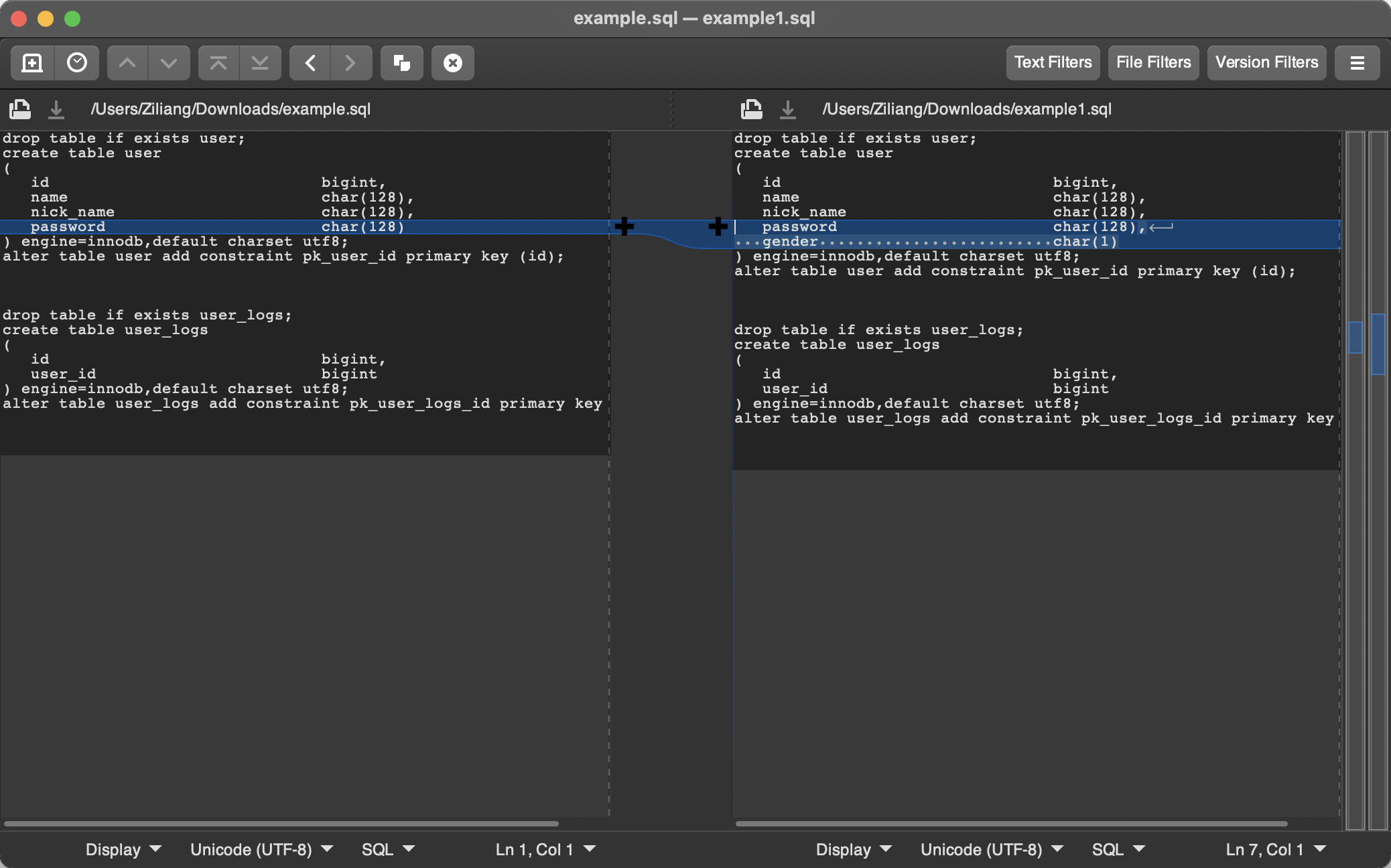Expand the left pane Display dropdown
Screen dimensions: 1391x868
pyautogui.click(x=123, y=849)
